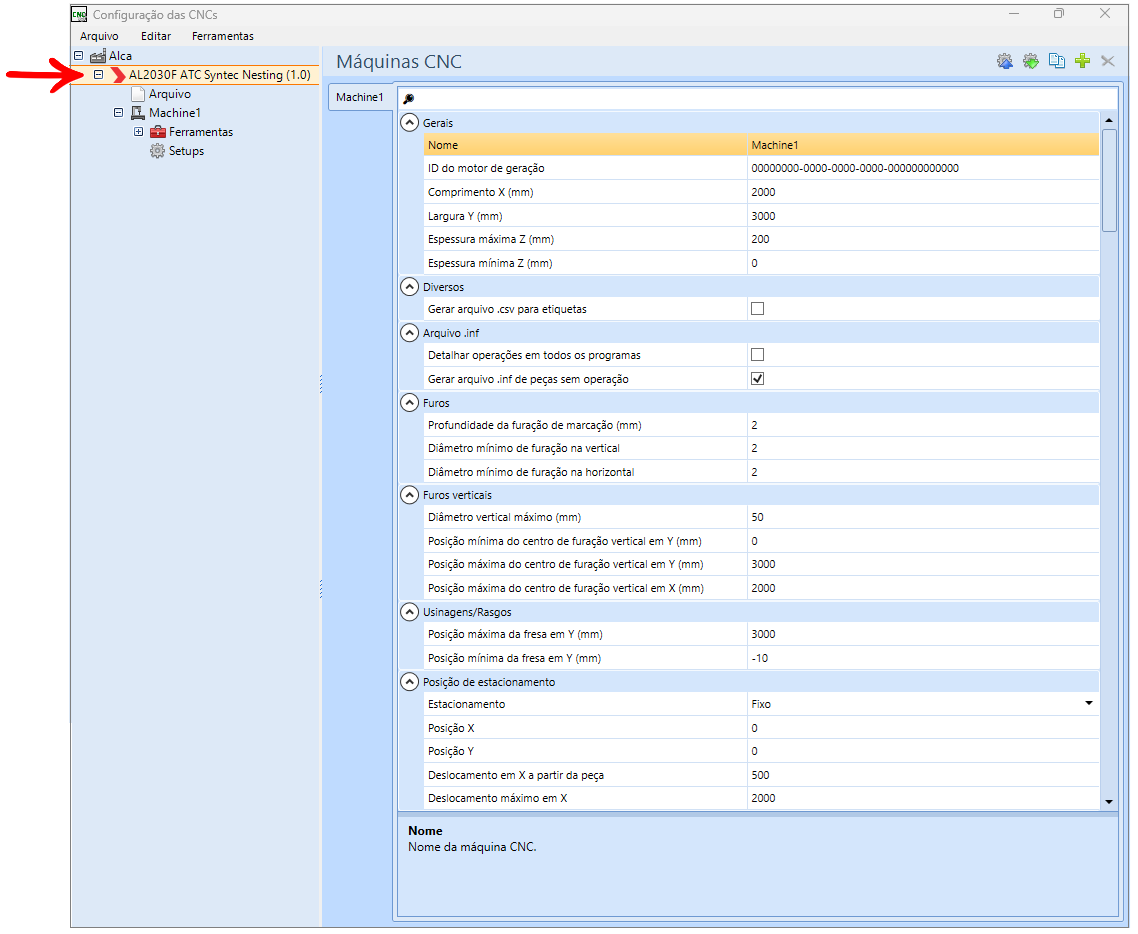Click the gear with blue up arrow icon
The width and height of the screenshot is (1138, 934).
pyautogui.click(x=1004, y=62)
